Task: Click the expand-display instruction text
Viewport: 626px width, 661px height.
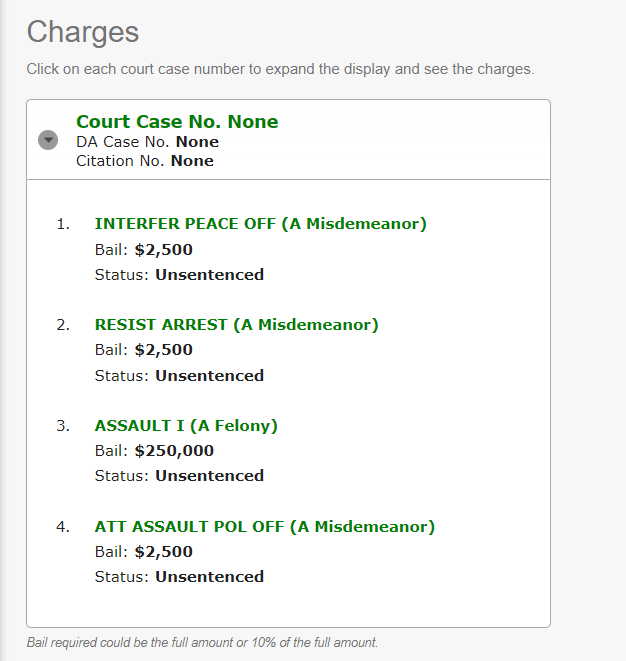Action: click(x=280, y=70)
